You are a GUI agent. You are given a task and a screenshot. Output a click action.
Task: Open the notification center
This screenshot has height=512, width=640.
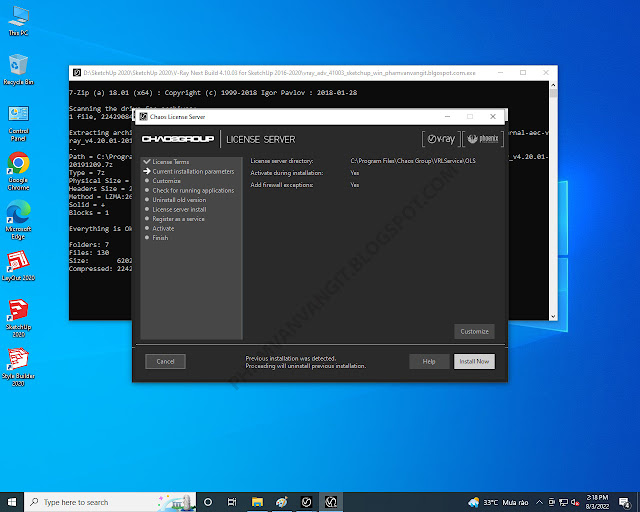tap(624, 502)
